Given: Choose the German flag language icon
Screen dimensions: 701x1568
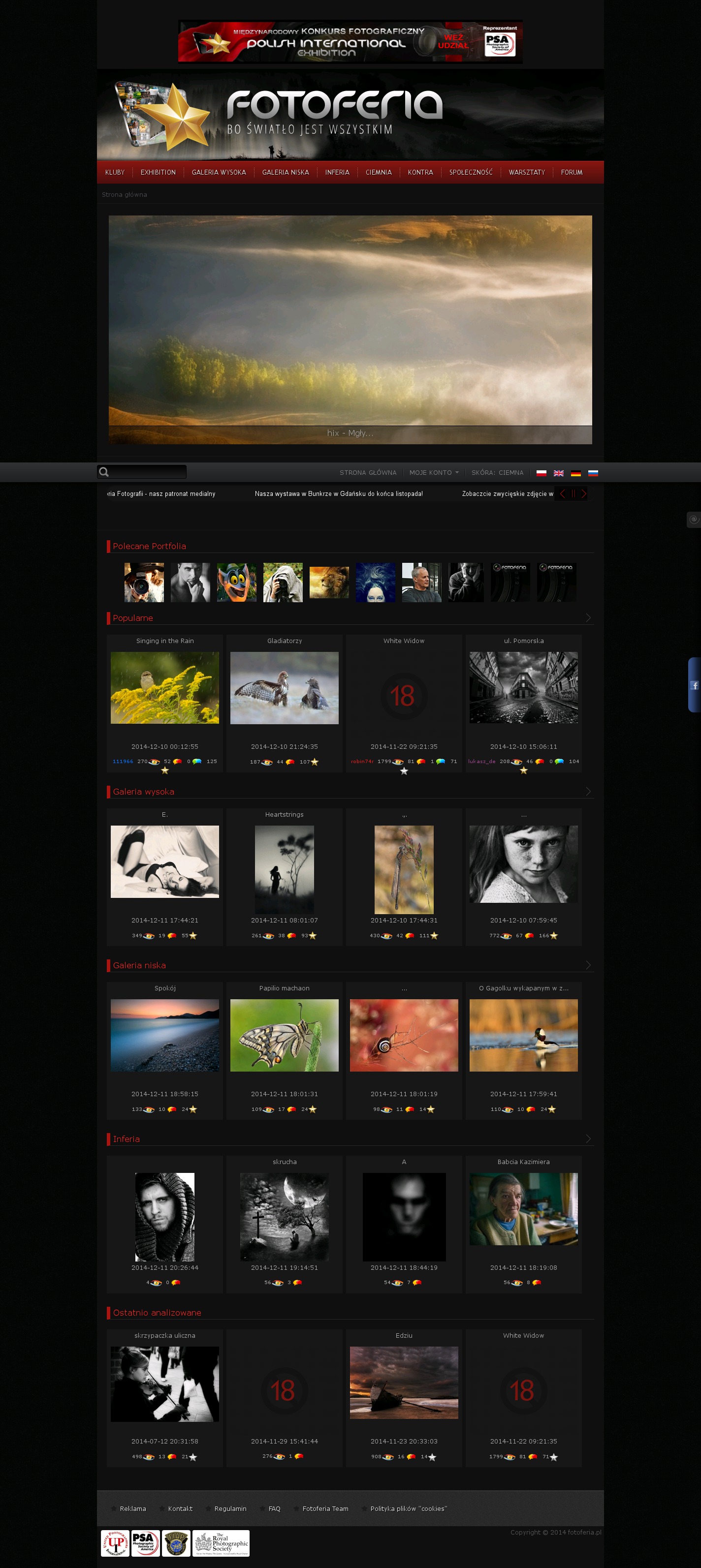Looking at the screenshot, I should tap(575, 473).
